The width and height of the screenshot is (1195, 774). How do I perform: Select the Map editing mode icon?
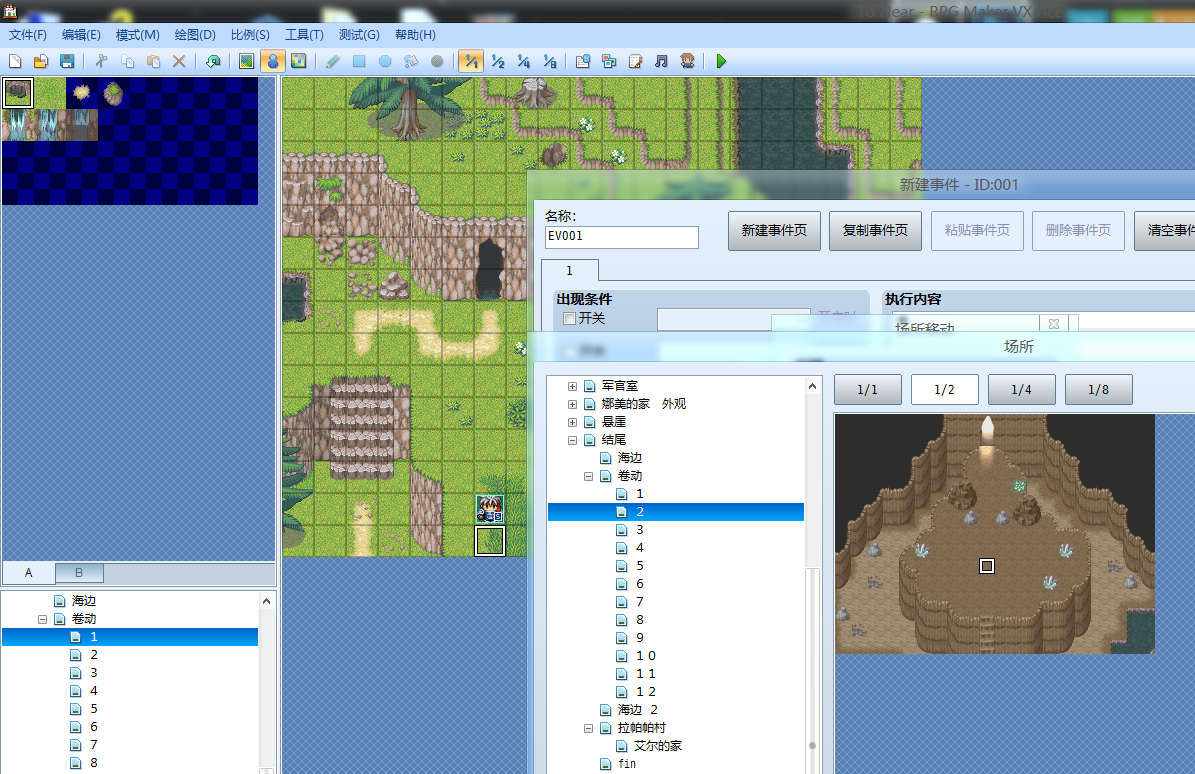tap(246, 61)
